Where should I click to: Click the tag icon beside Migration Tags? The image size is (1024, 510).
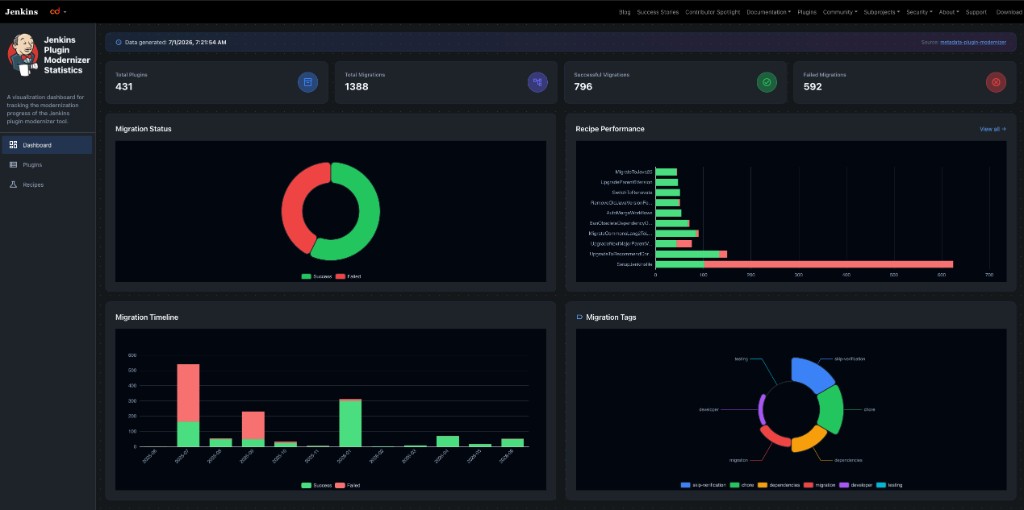pyautogui.click(x=579, y=317)
